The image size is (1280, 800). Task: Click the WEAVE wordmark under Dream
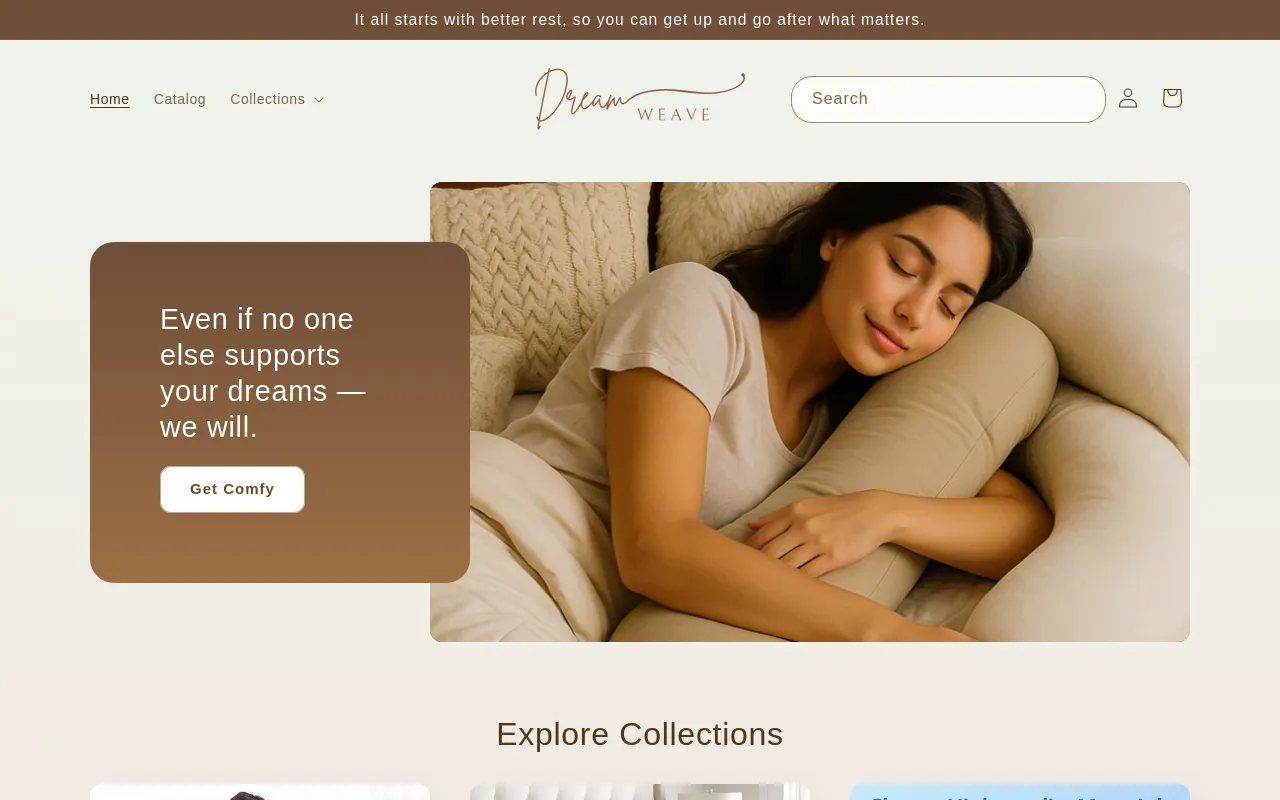click(674, 114)
